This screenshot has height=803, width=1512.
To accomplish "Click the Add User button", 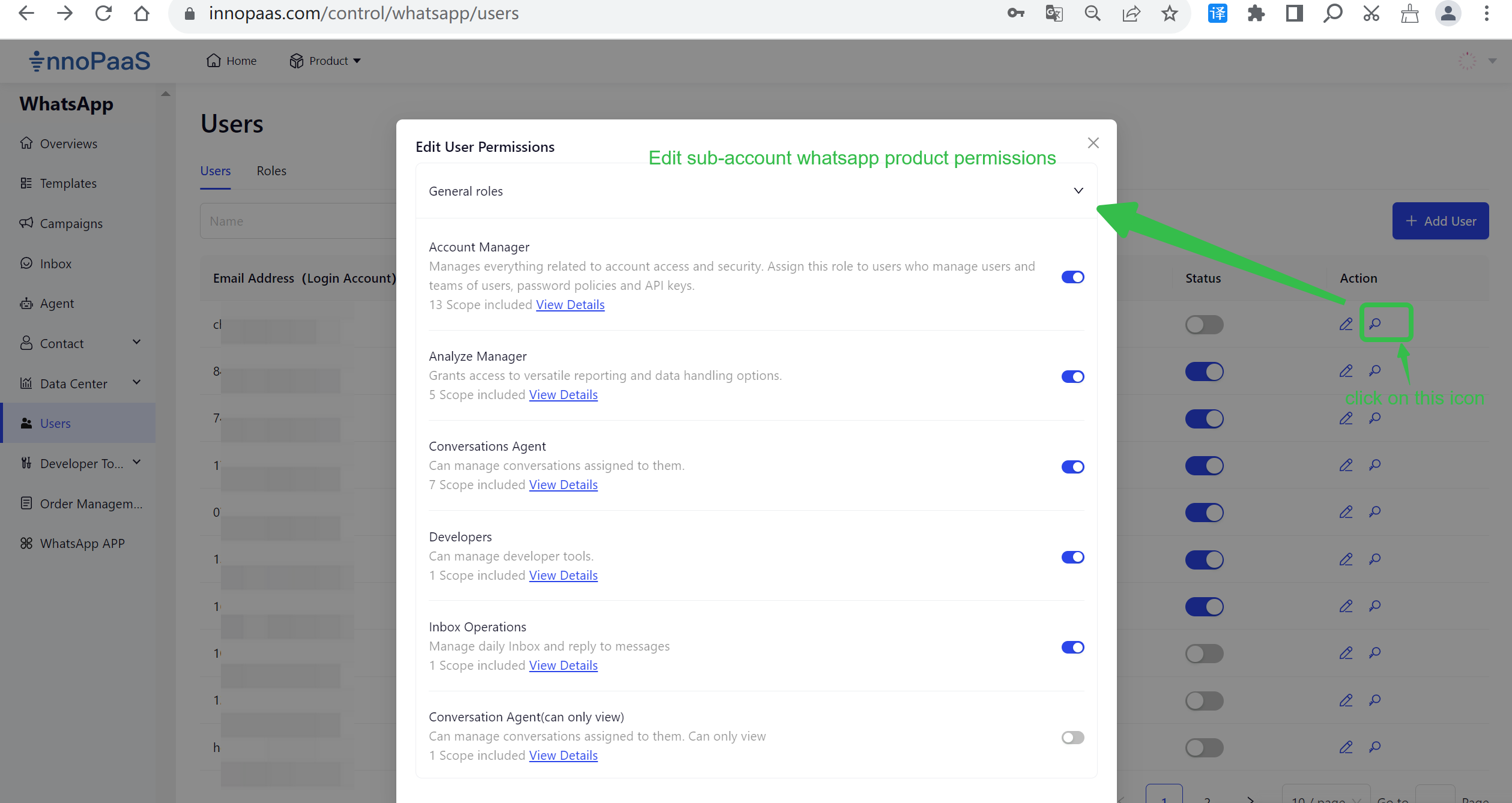I will pos(1440,221).
